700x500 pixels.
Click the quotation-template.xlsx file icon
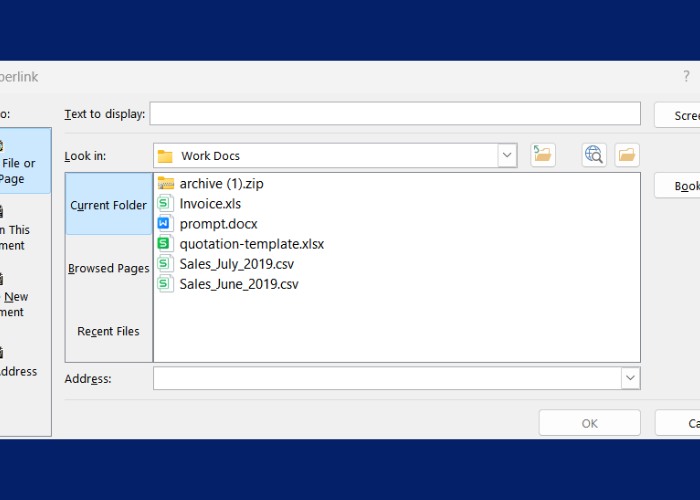tap(165, 244)
